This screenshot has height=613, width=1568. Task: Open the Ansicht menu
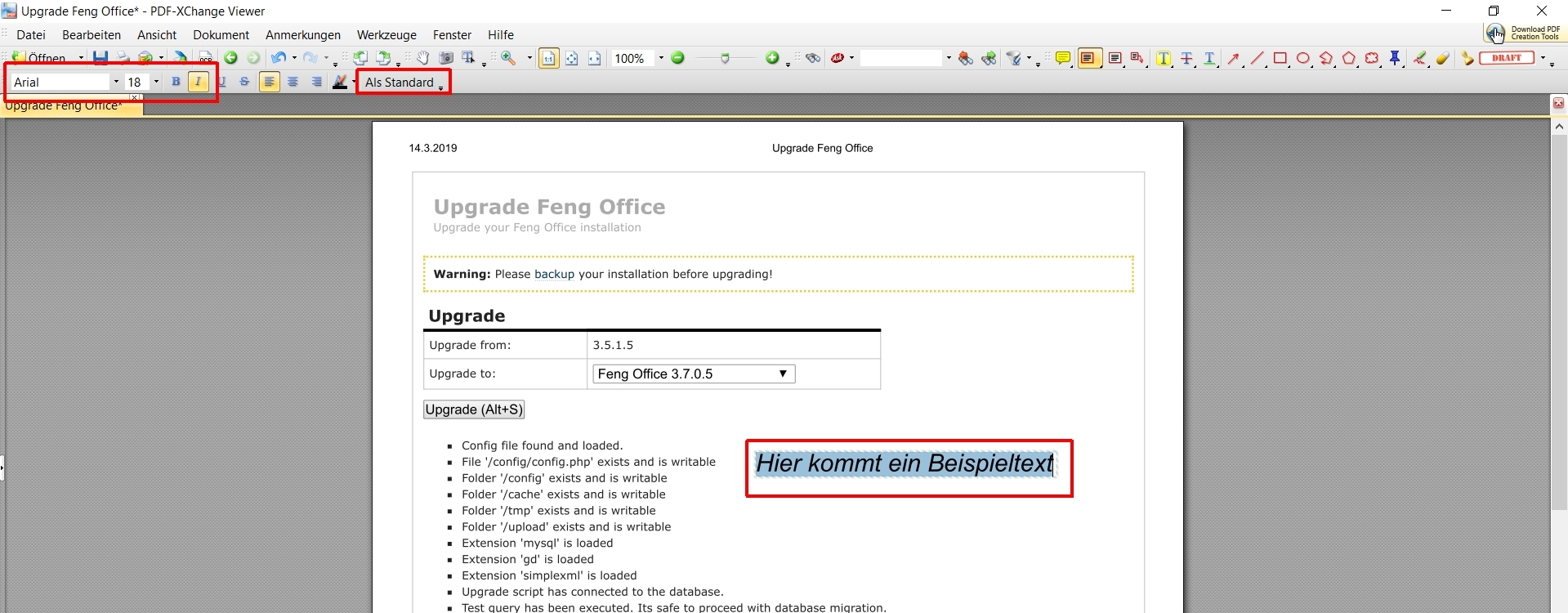(157, 34)
